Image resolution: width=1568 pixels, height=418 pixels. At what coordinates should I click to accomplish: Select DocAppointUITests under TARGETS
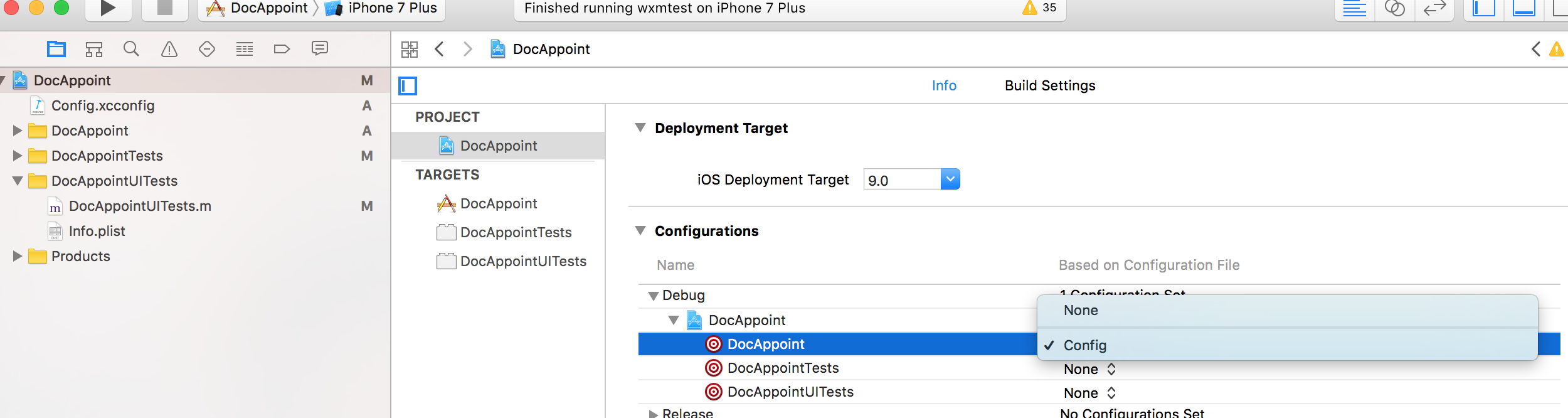[x=498, y=261]
